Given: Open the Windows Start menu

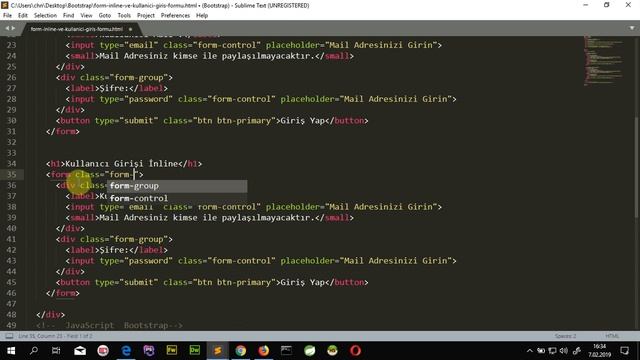Looking at the screenshot, I should click(11, 351).
